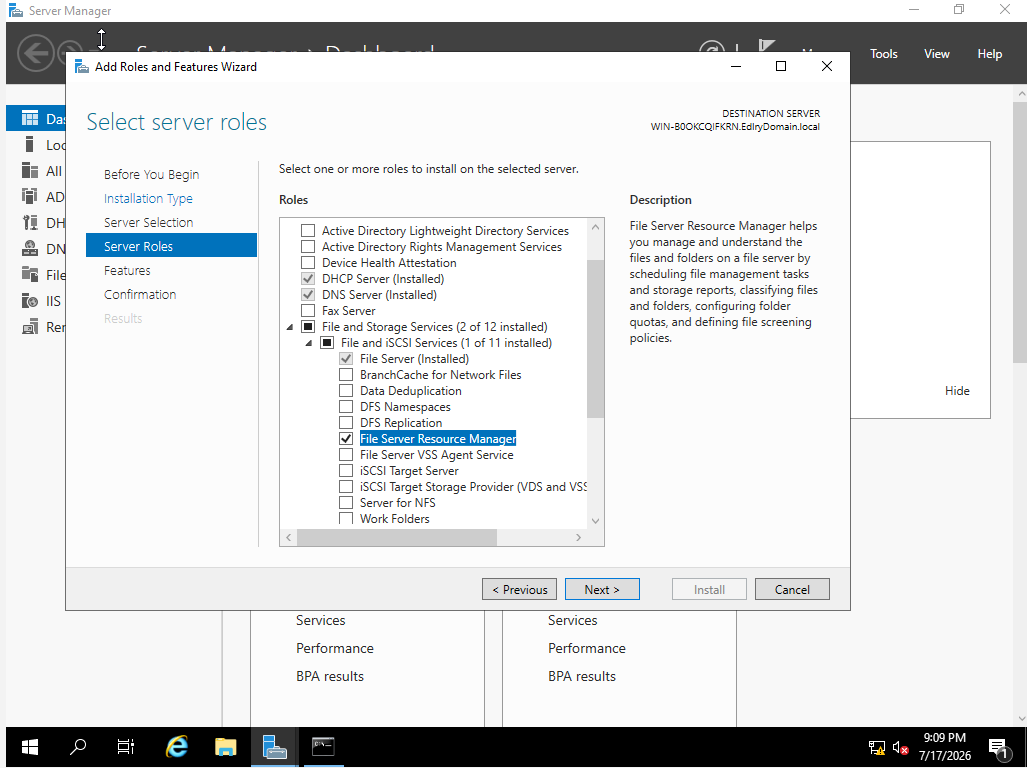Maximize the Add Roles and Features Wizard
The height and width of the screenshot is (768, 1027).
pyautogui.click(x=781, y=66)
